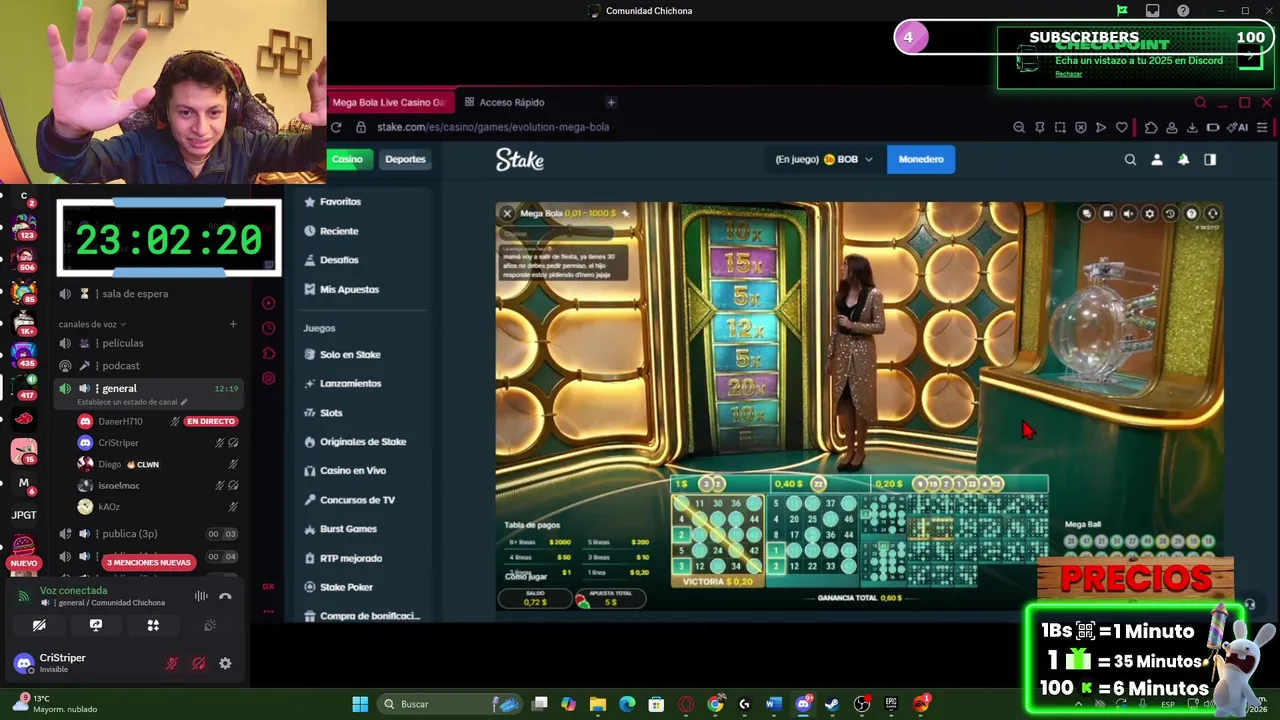
Task: Close the Mega Bola game overlay with X
Action: 507,213
